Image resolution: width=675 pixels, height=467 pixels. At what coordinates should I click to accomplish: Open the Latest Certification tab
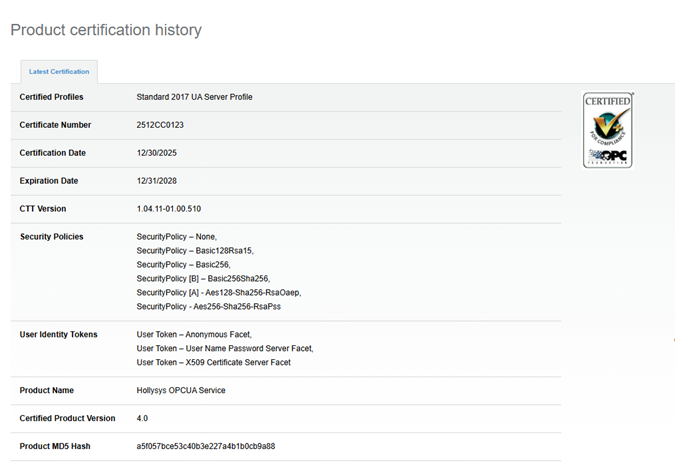coord(59,72)
